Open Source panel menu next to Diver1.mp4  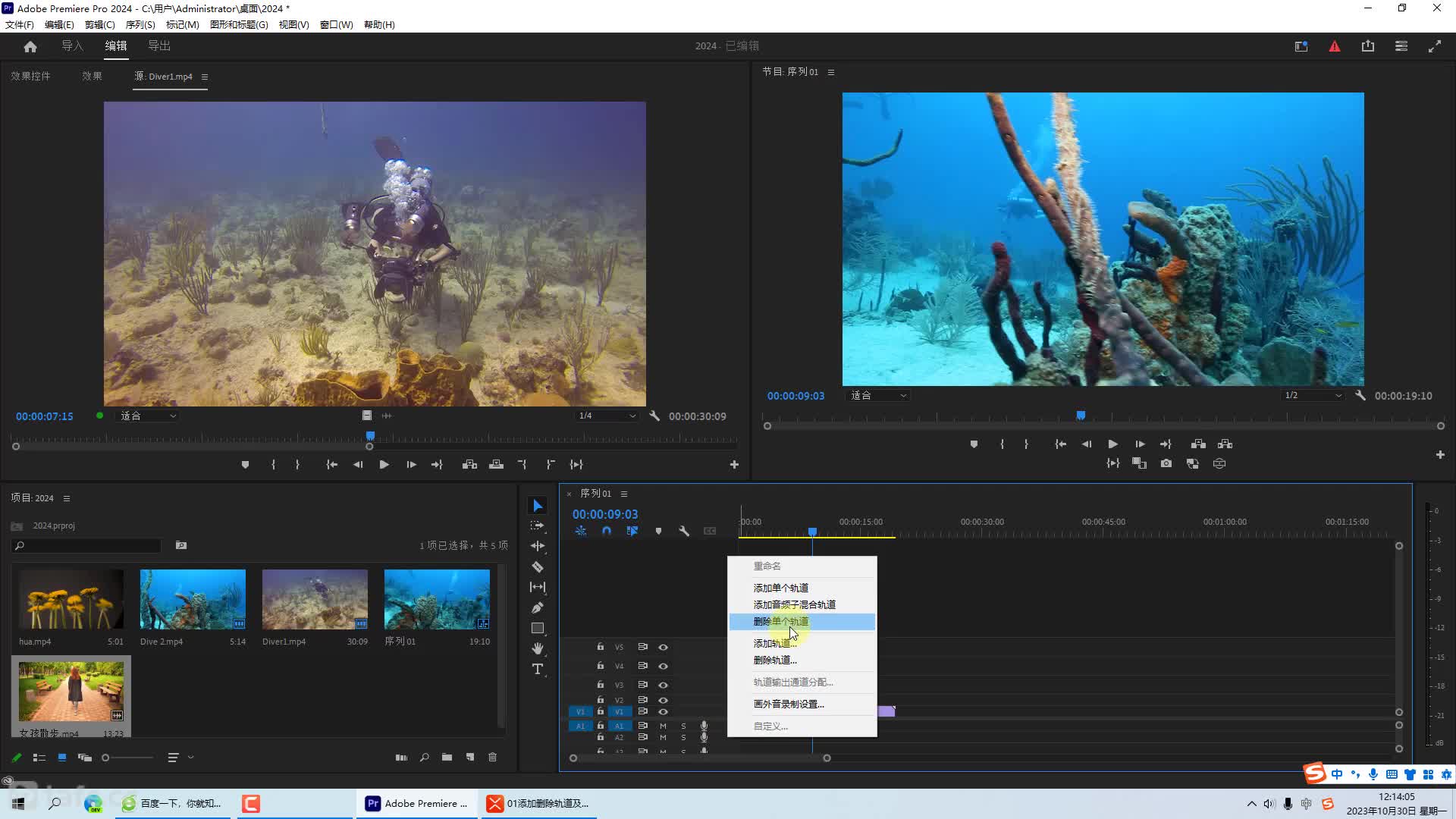[x=205, y=77]
